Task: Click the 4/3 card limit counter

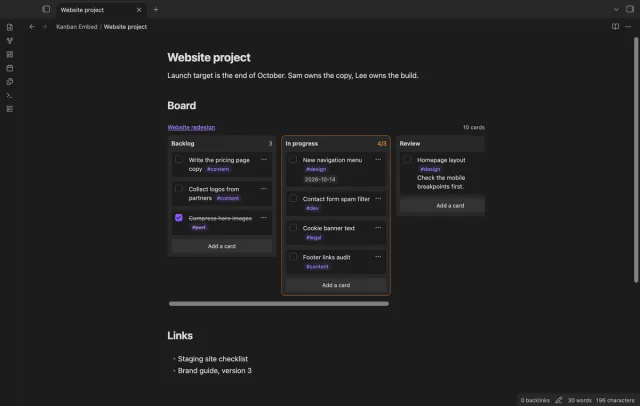Action: point(382,144)
